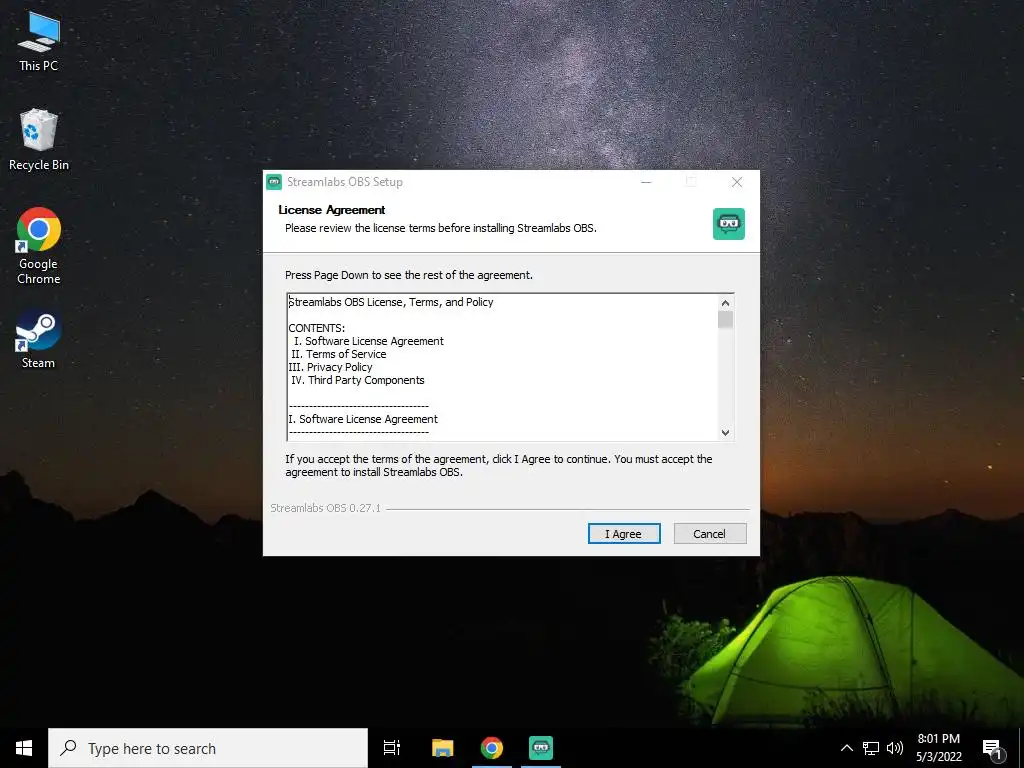The height and width of the screenshot is (768, 1024).
Task: Click the license scrollbar up arrow
Action: 725,303
